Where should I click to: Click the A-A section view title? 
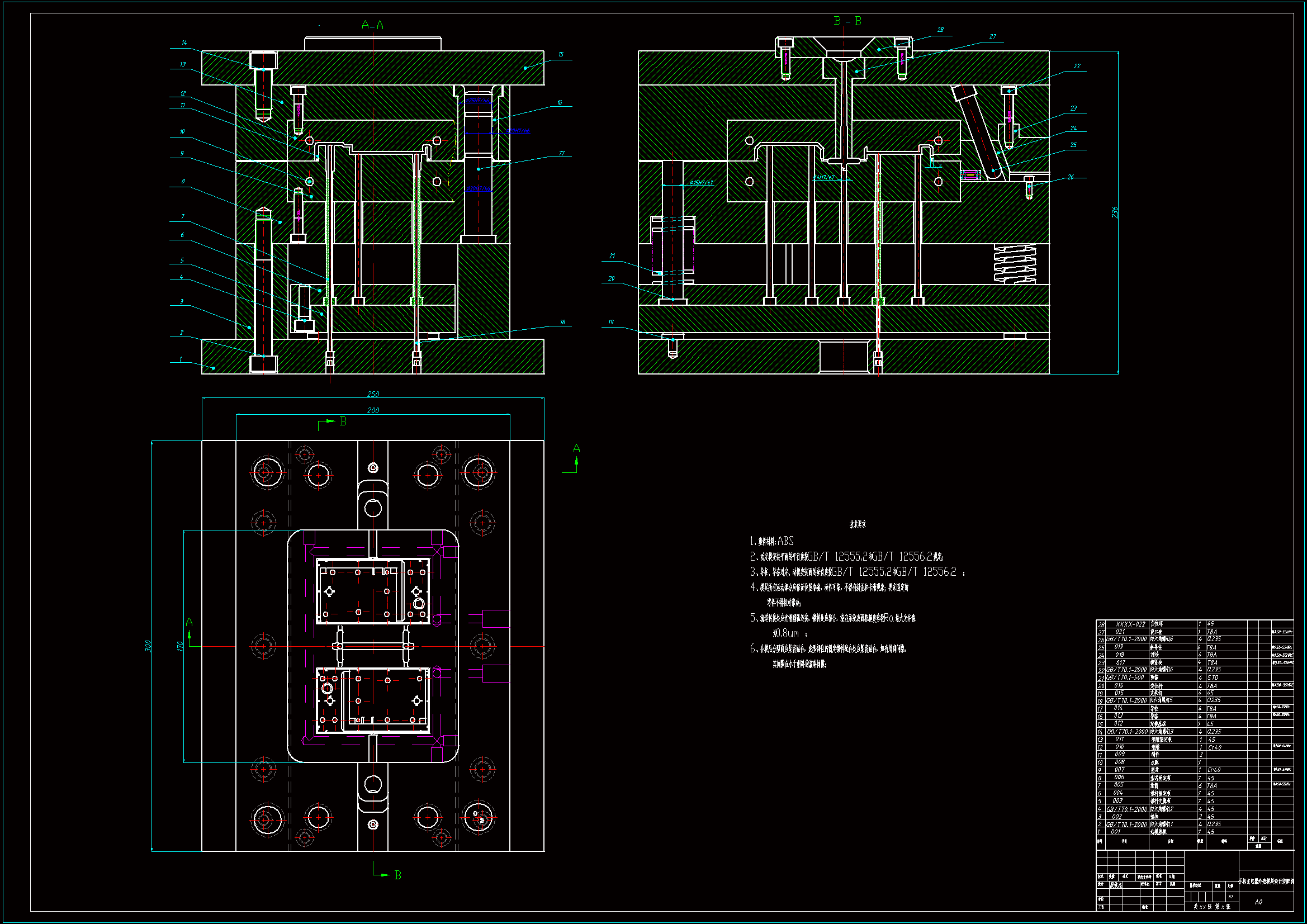[373, 25]
